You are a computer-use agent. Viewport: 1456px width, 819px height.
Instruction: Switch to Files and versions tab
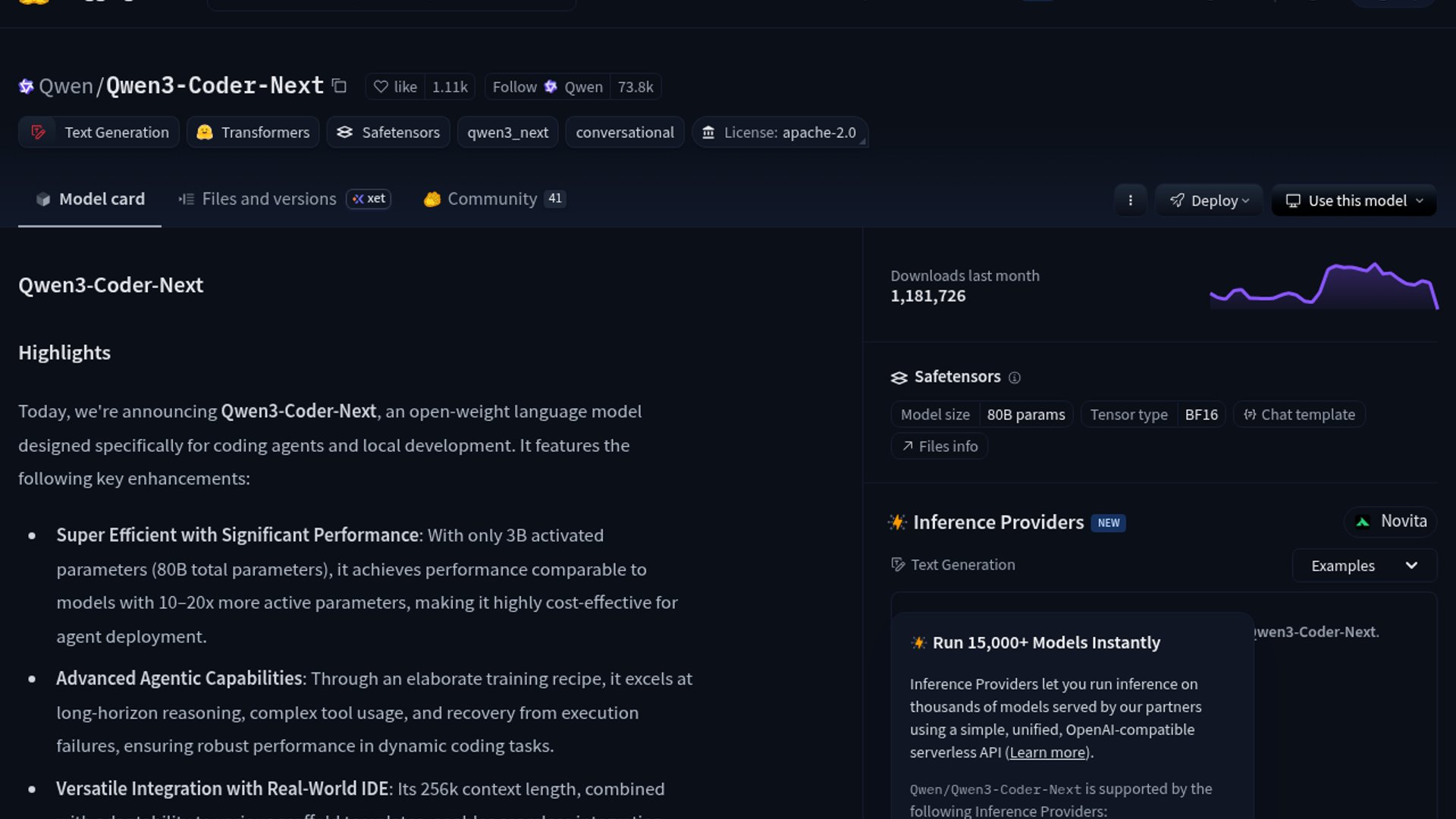pyautogui.click(x=268, y=199)
